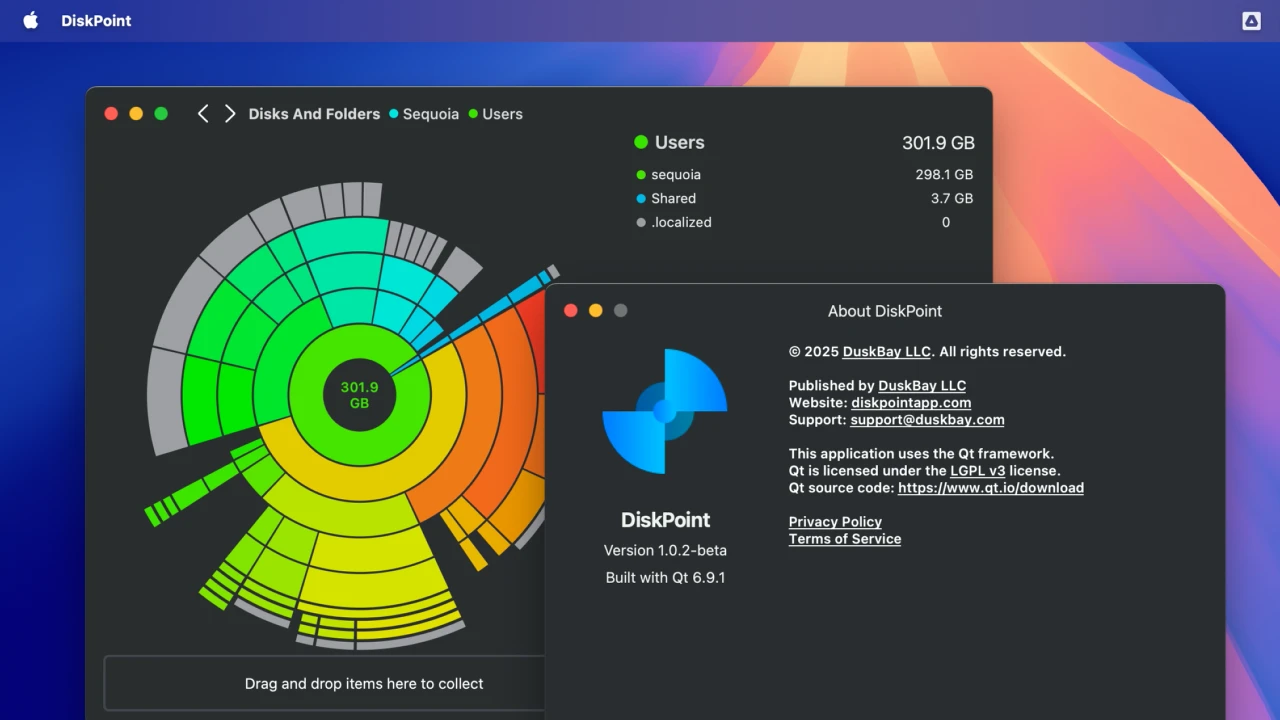1280x720 pixels.
Task: Select the Users breadcrumb item
Action: (x=502, y=114)
